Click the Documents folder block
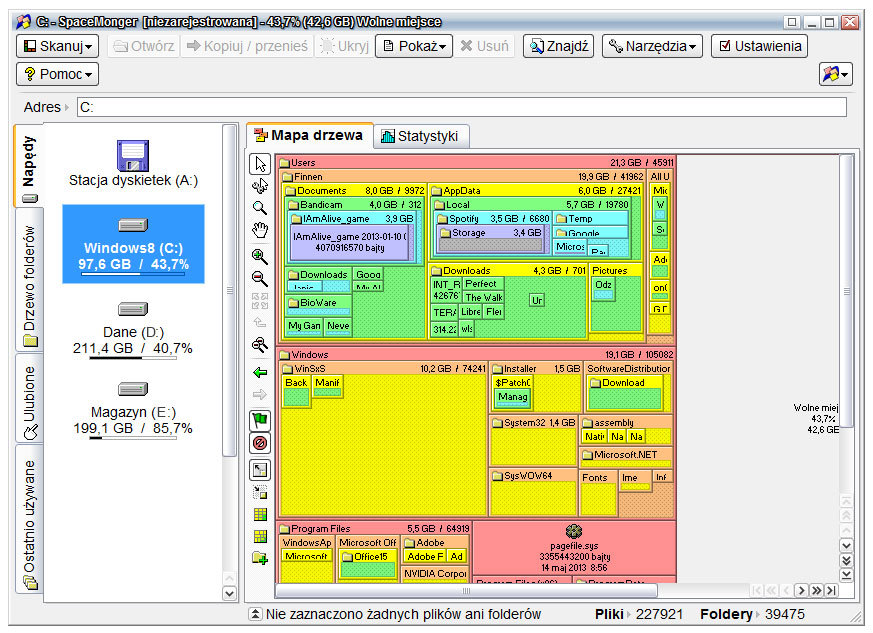Screen dimensions: 873x633 355,190
